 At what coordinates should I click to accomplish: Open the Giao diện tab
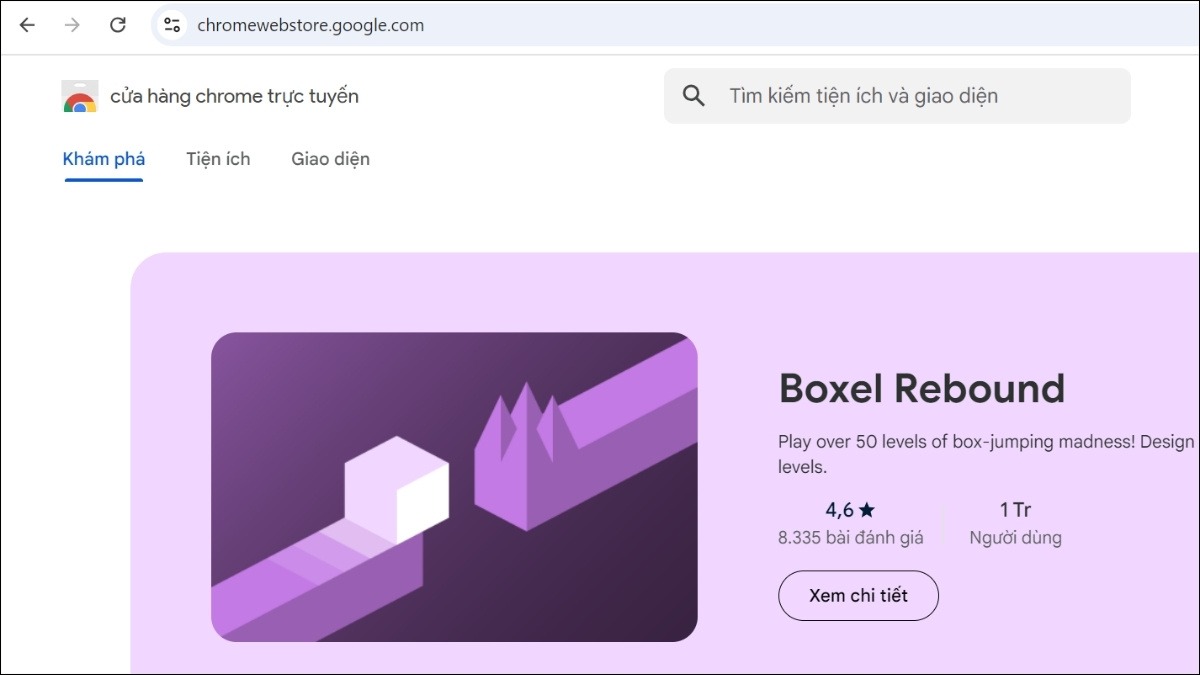tap(331, 159)
